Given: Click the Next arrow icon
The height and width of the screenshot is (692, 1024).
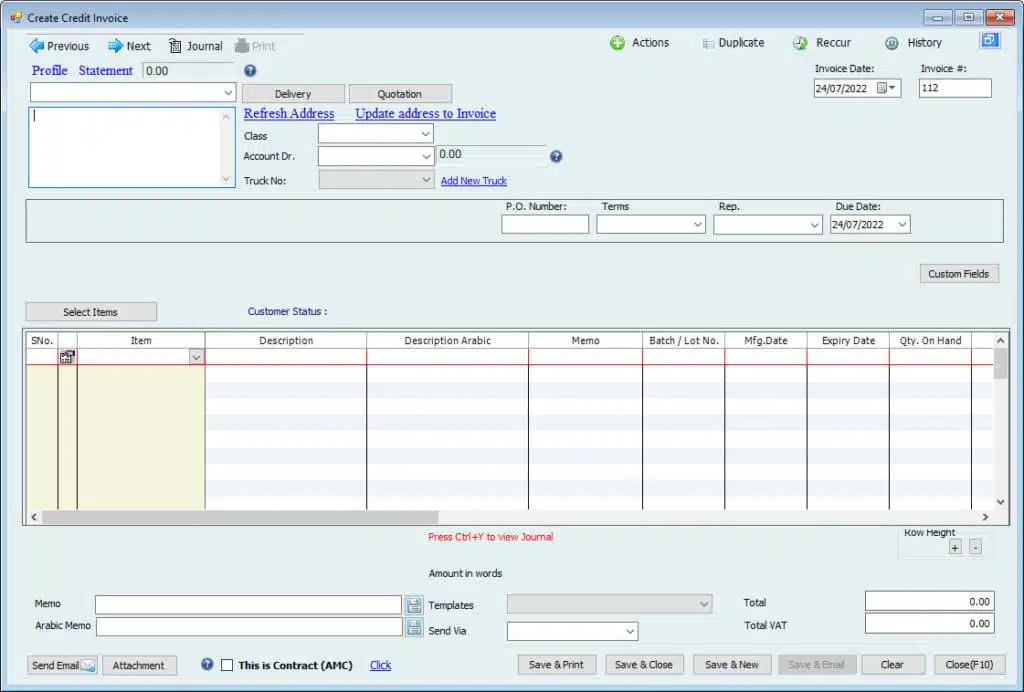Looking at the screenshot, I should point(115,45).
